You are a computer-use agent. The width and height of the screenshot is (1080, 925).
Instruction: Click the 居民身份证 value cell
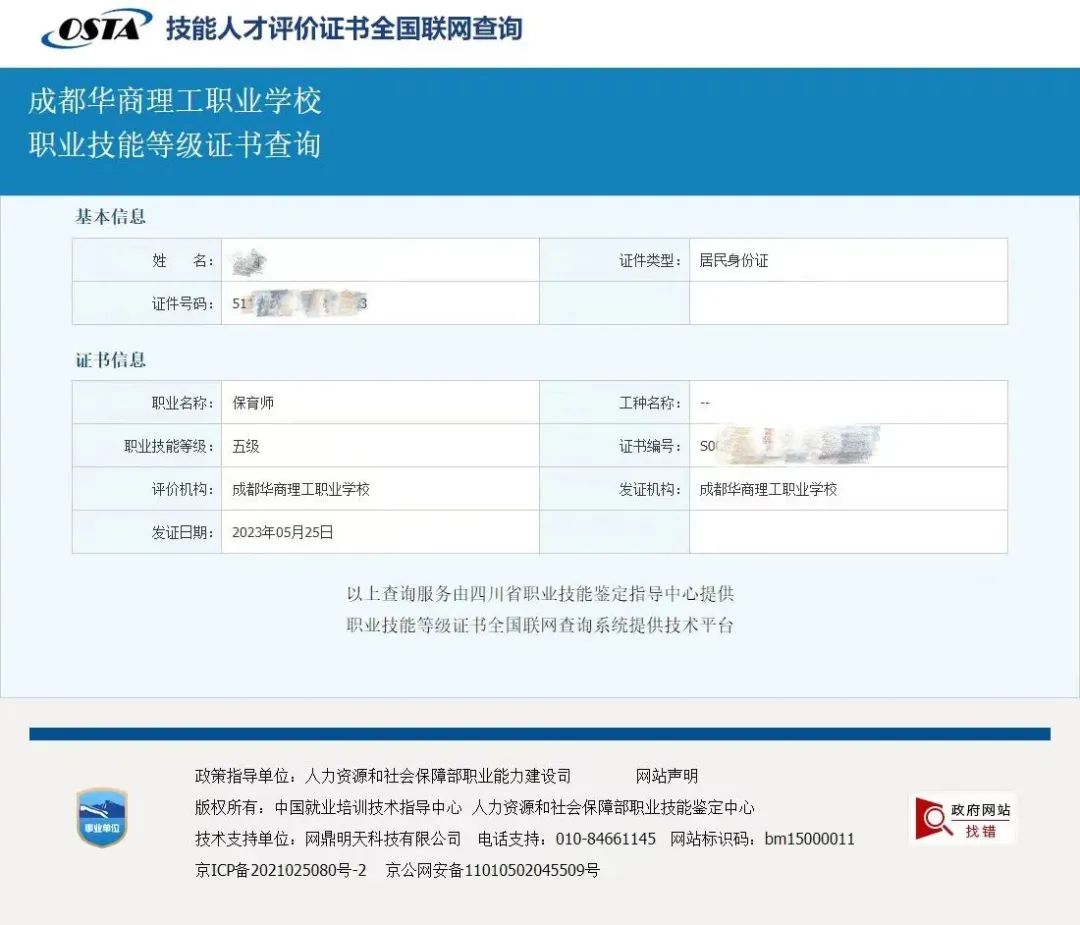(734, 261)
